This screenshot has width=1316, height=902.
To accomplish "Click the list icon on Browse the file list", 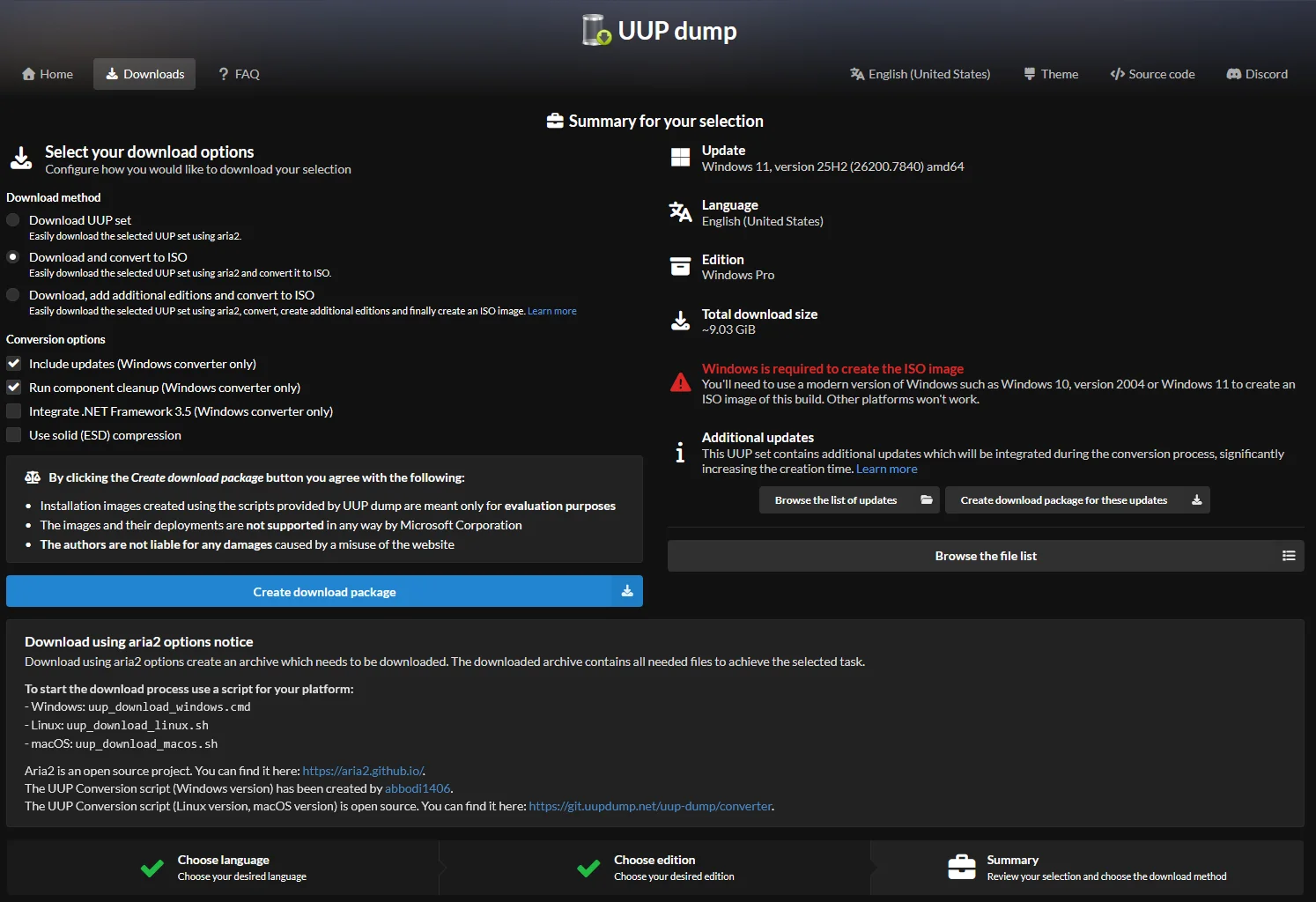I will pyautogui.click(x=1289, y=556).
